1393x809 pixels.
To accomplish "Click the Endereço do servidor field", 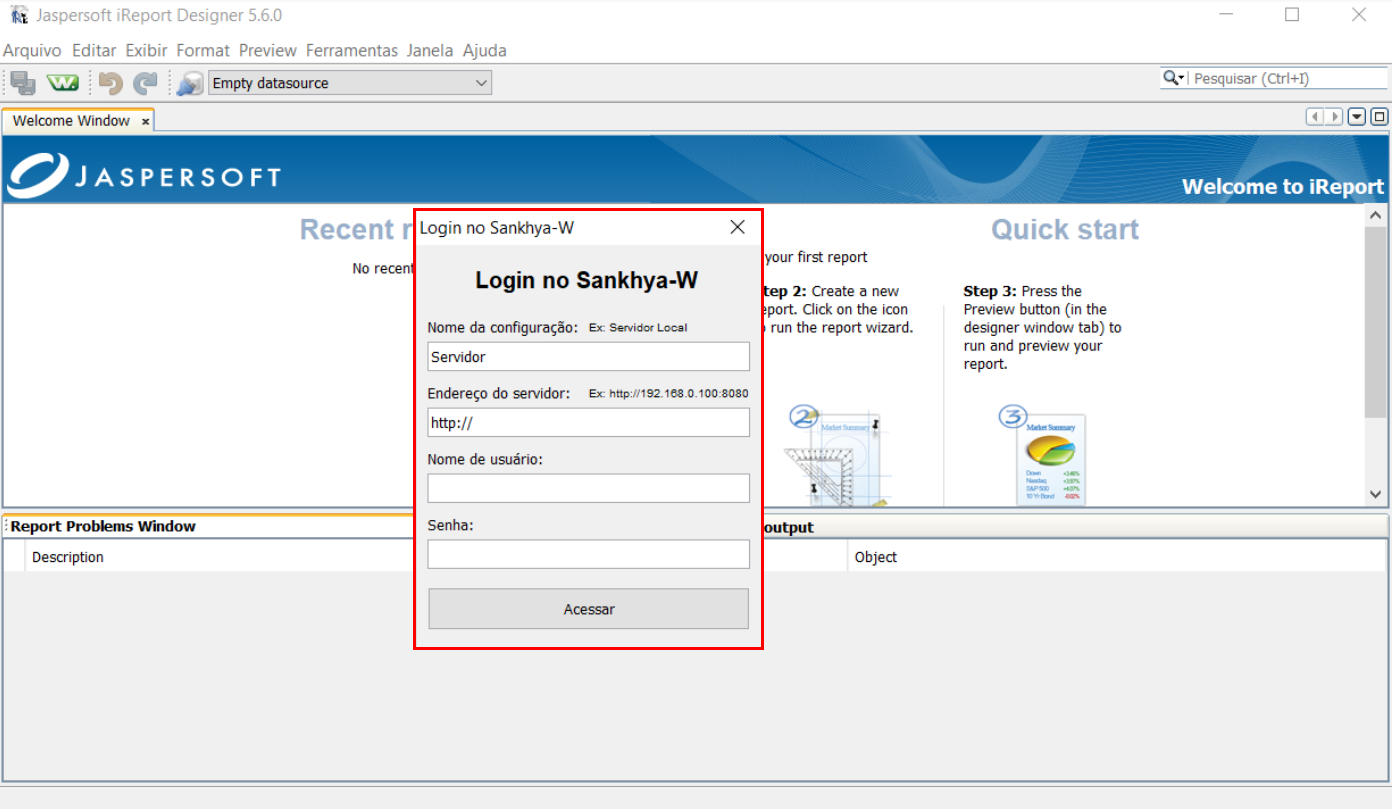I will [588, 422].
